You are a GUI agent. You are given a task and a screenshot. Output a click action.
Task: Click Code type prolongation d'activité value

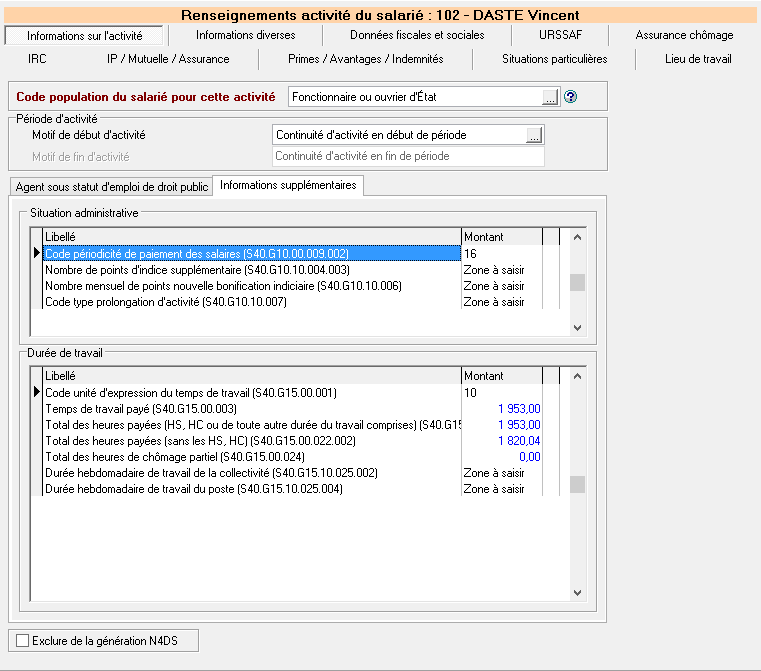point(500,302)
